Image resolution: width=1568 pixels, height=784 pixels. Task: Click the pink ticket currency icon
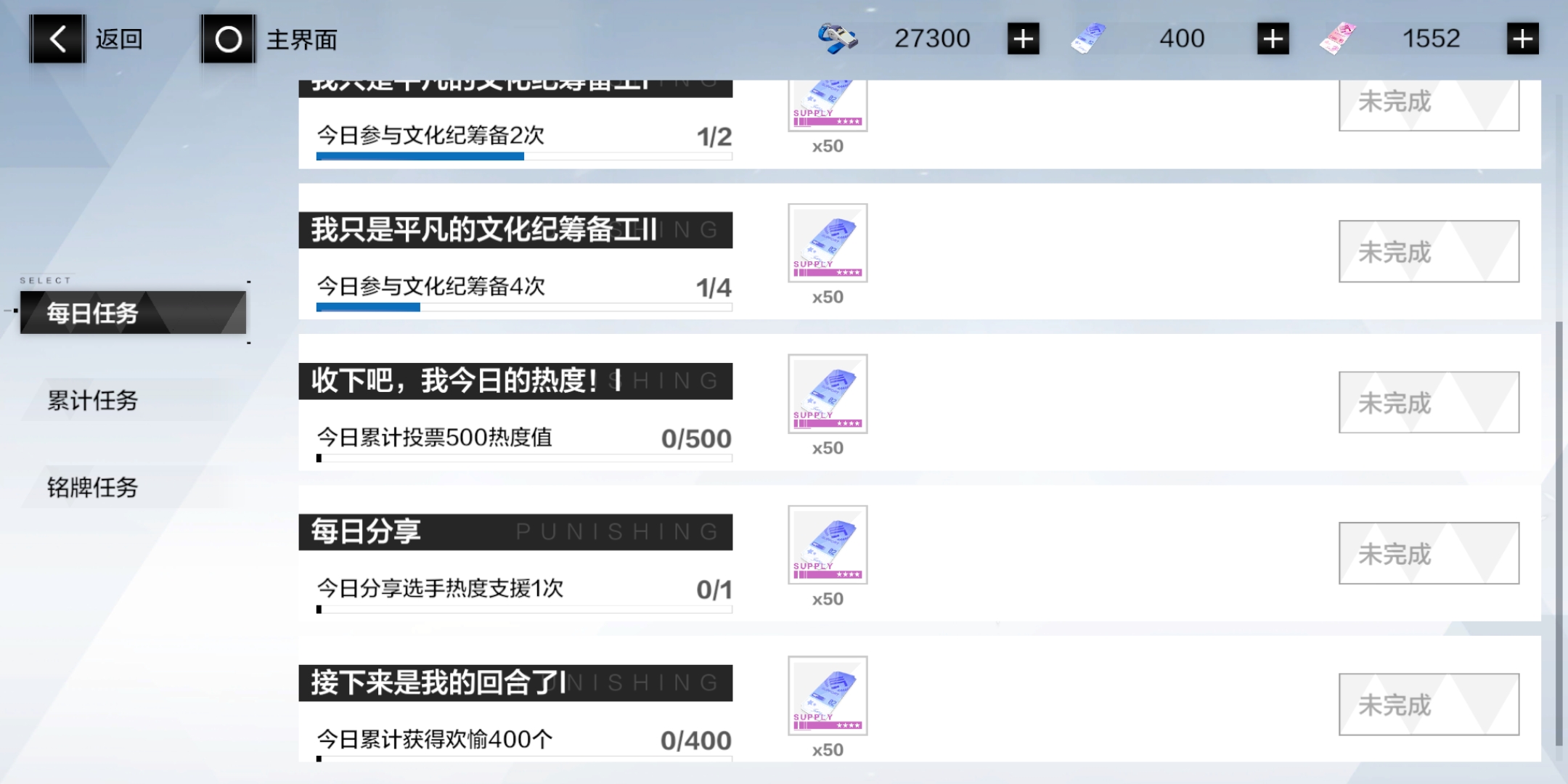pyautogui.click(x=1338, y=38)
